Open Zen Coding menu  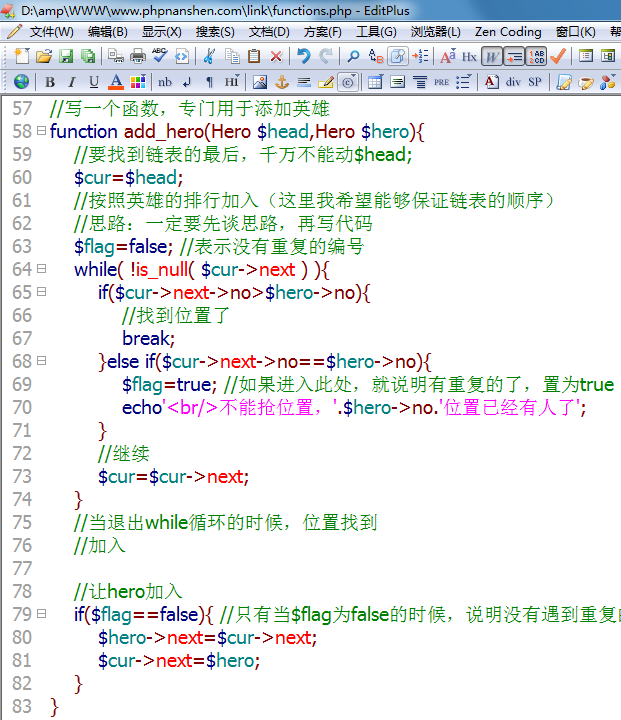point(508,32)
